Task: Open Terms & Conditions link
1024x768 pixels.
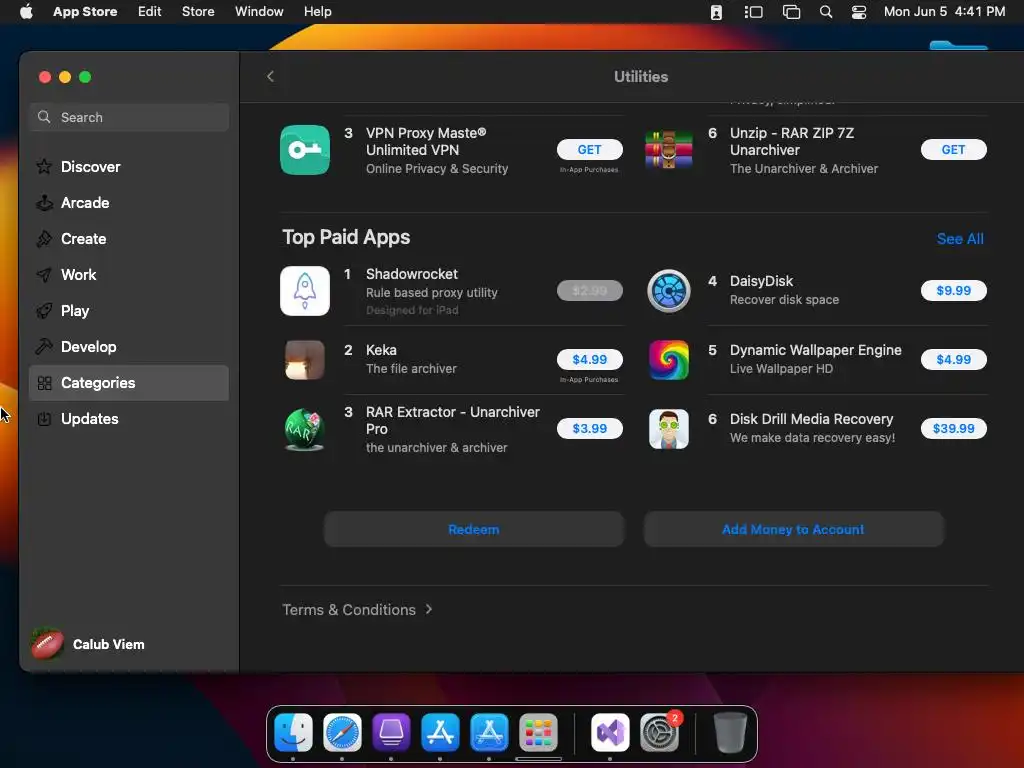Action: tap(357, 609)
